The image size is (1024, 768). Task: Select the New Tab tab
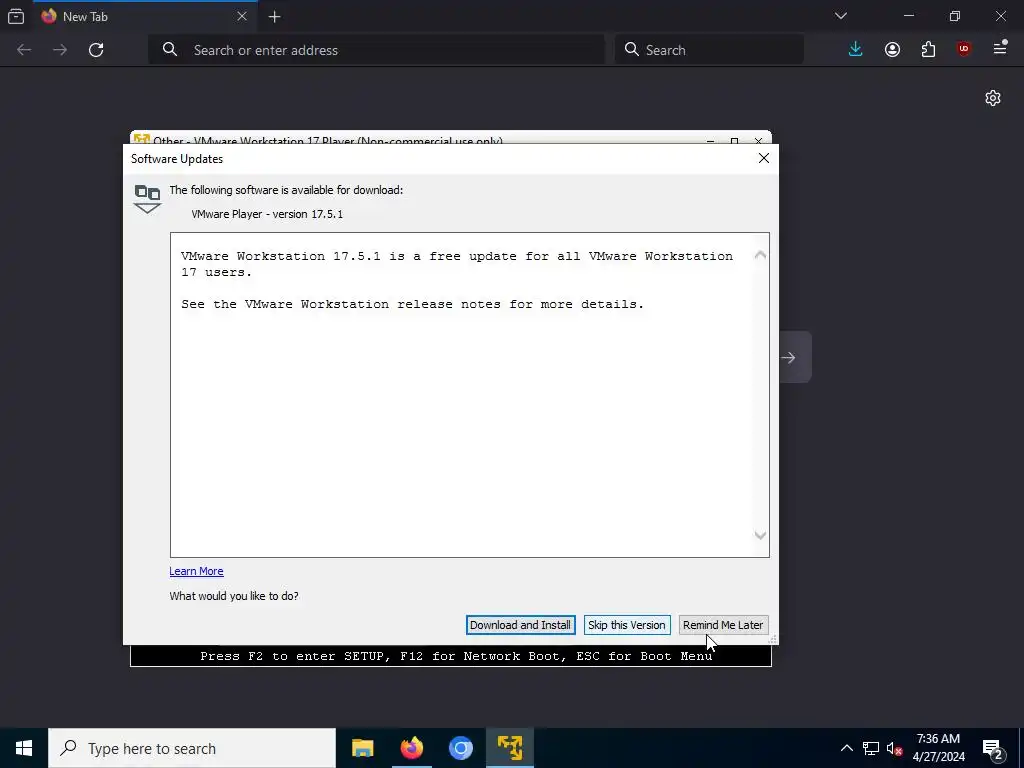click(145, 16)
